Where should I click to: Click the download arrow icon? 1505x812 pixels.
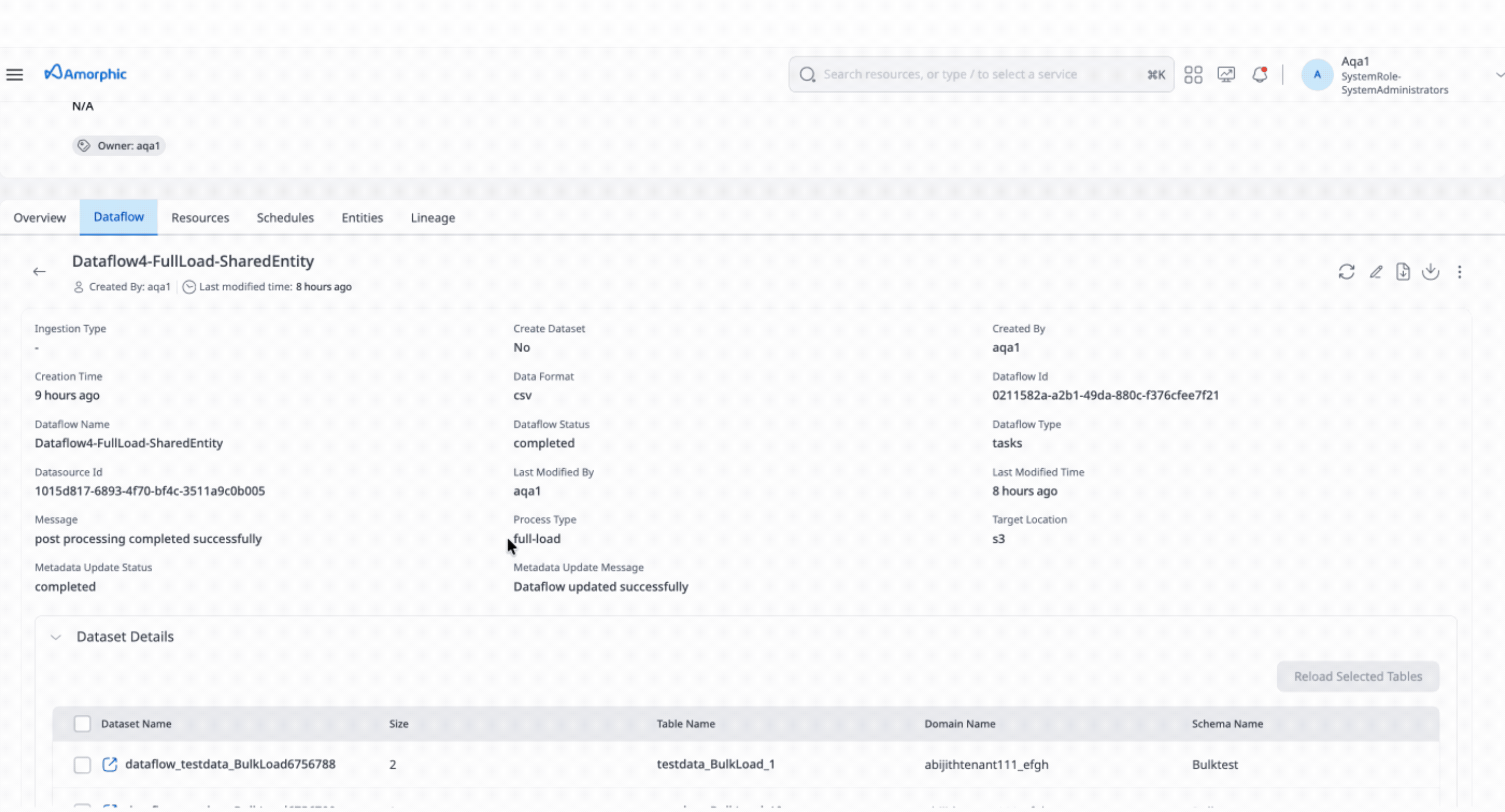(1430, 272)
